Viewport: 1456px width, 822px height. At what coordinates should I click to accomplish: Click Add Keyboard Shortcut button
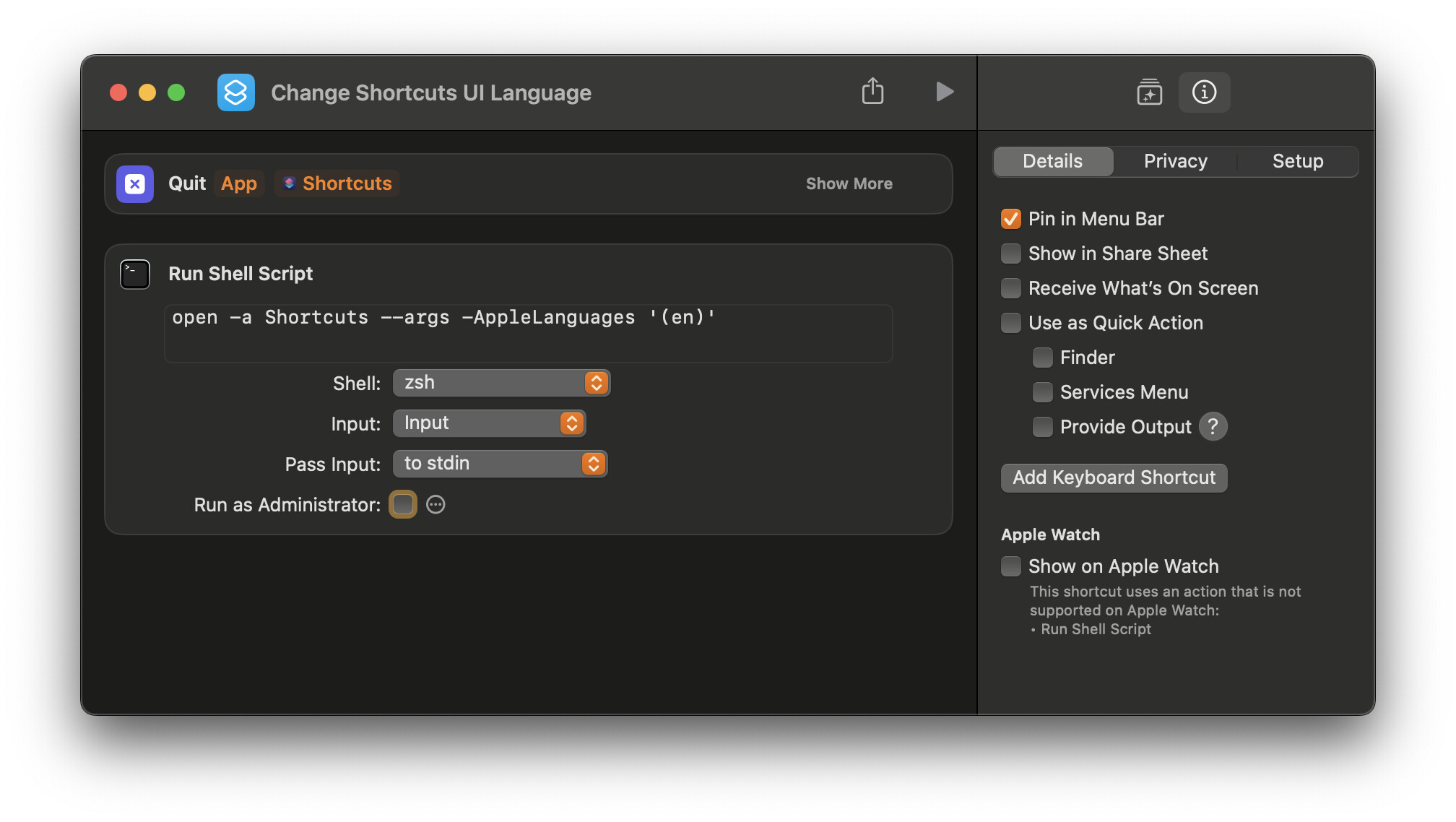click(1114, 478)
